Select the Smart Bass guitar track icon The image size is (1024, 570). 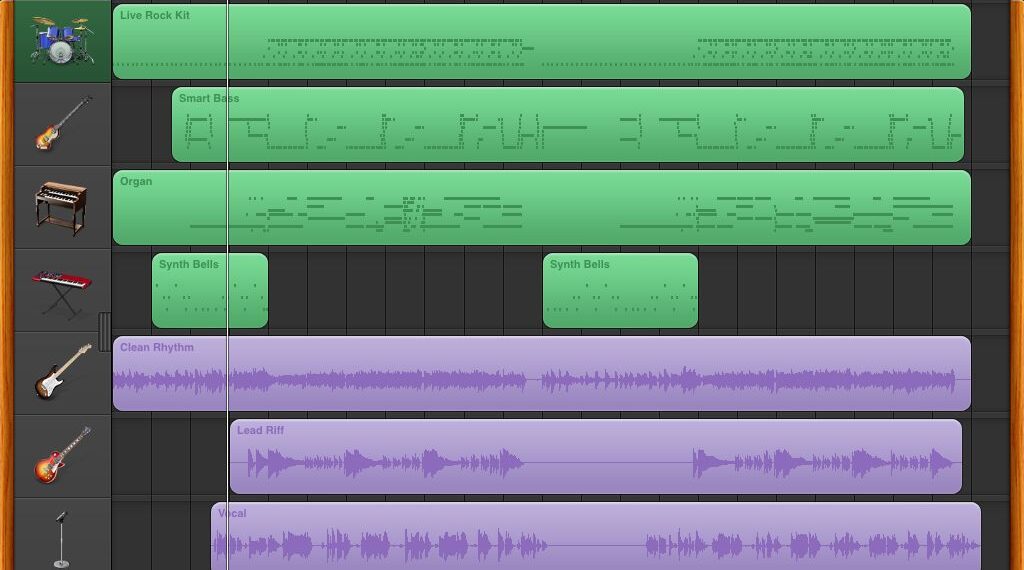pyautogui.click(x=63, y=123)
